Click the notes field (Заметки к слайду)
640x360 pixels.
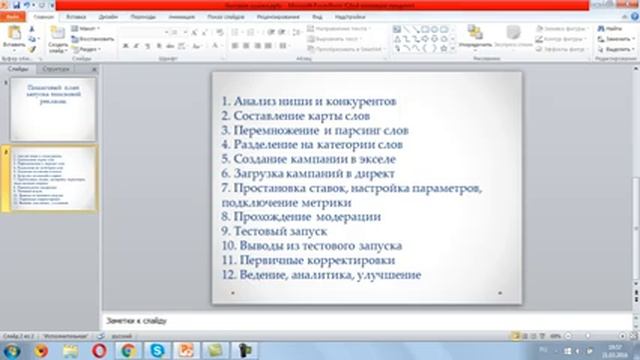click(x=367, y=321)
